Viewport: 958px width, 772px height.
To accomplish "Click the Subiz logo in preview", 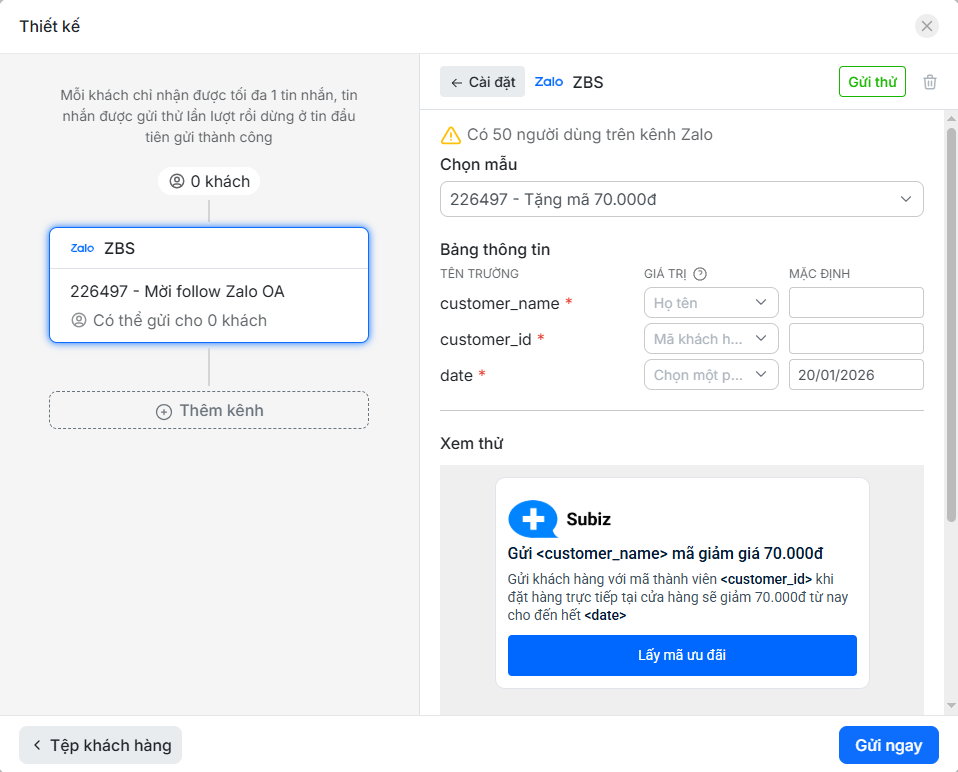I will pos(533,519).
